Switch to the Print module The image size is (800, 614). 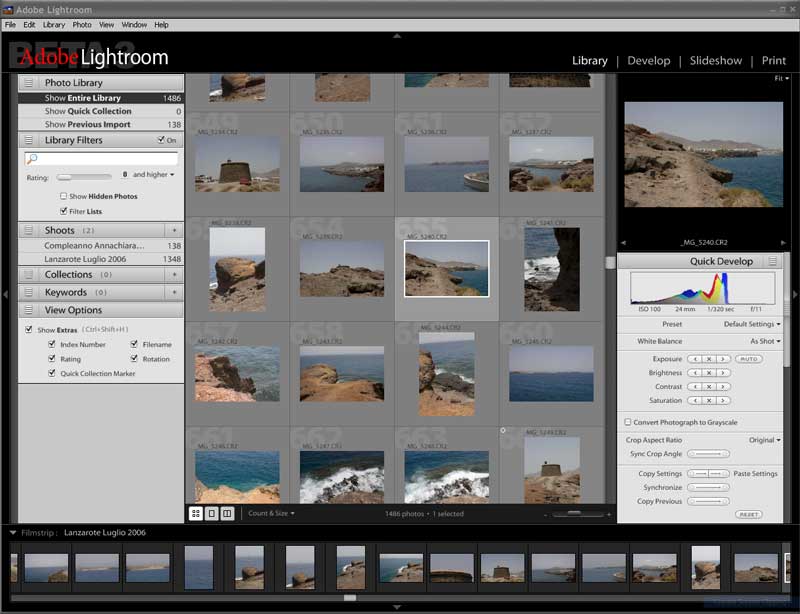(773, 61)
